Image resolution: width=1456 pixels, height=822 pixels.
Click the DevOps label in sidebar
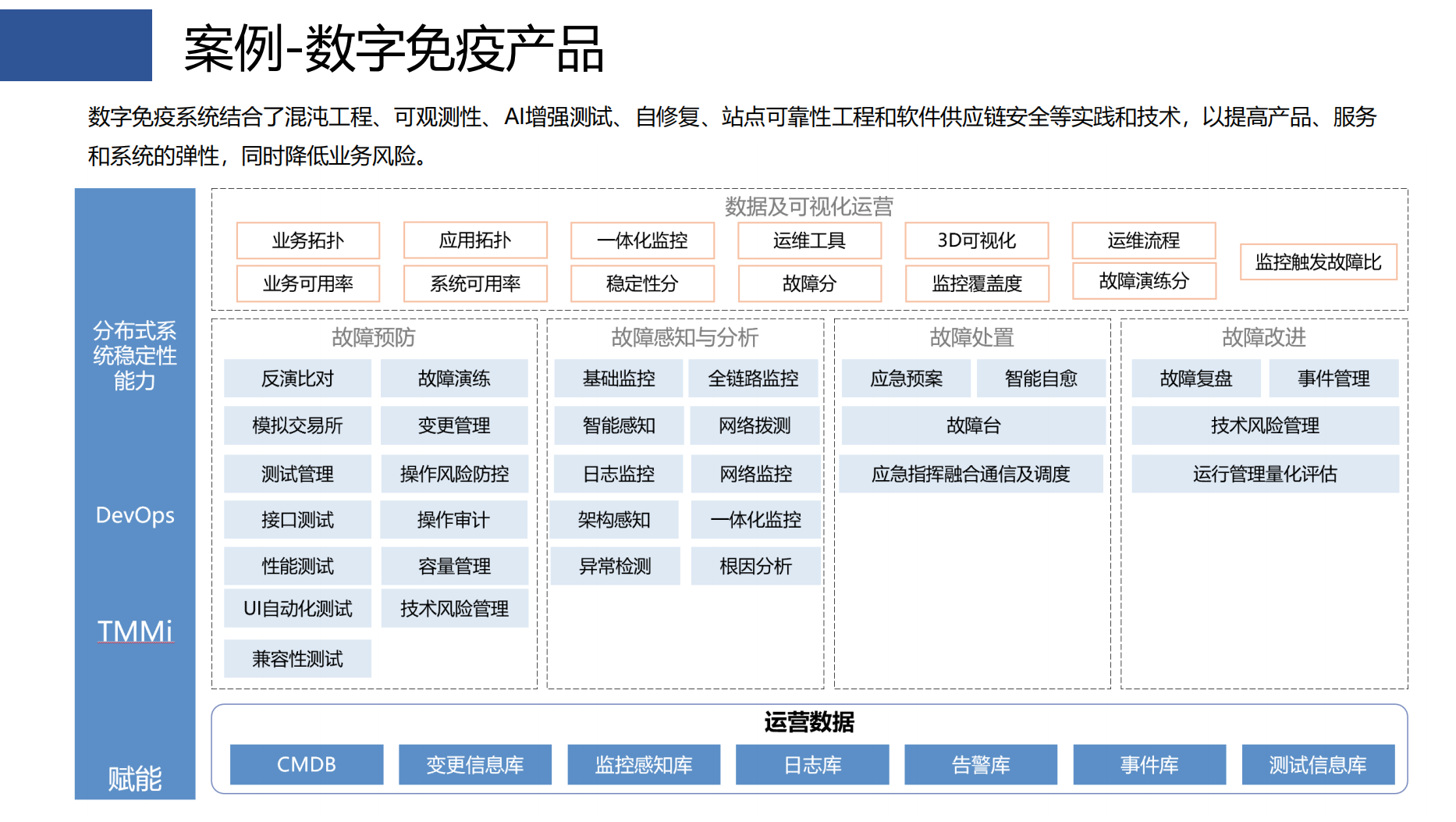click(135, 515)
